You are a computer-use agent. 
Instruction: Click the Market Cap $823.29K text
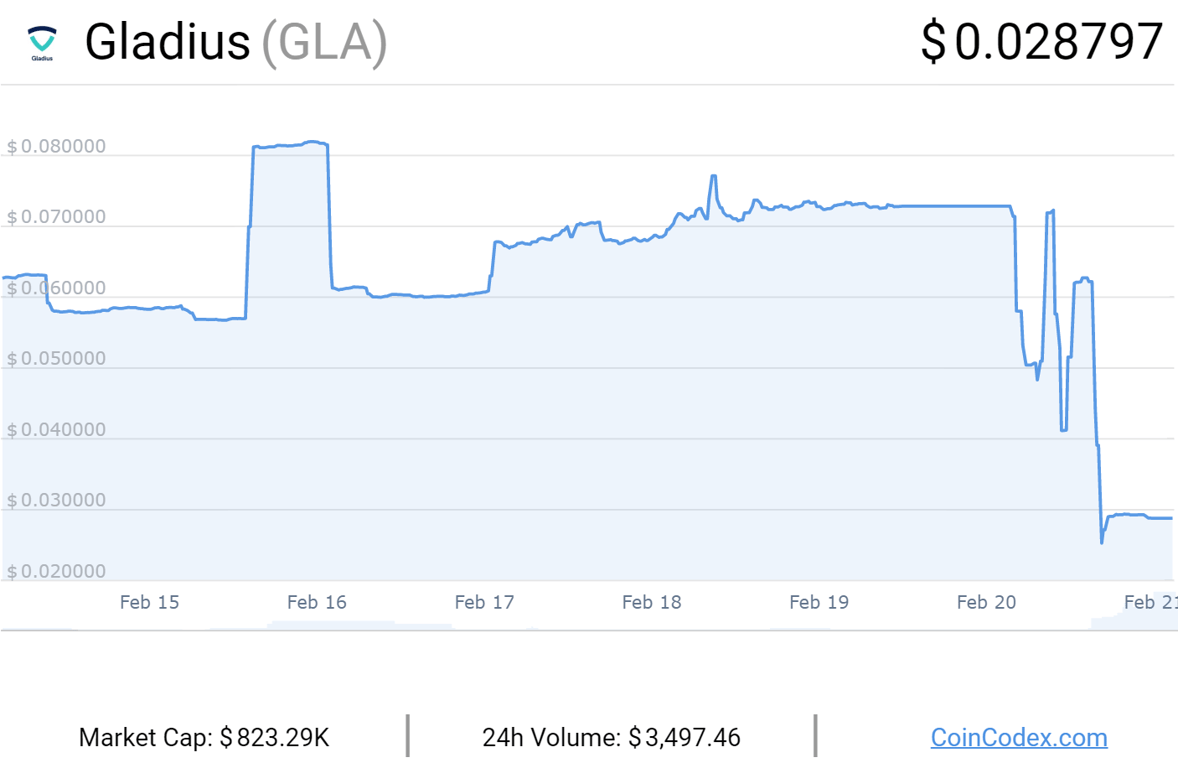tap(204, 738)
